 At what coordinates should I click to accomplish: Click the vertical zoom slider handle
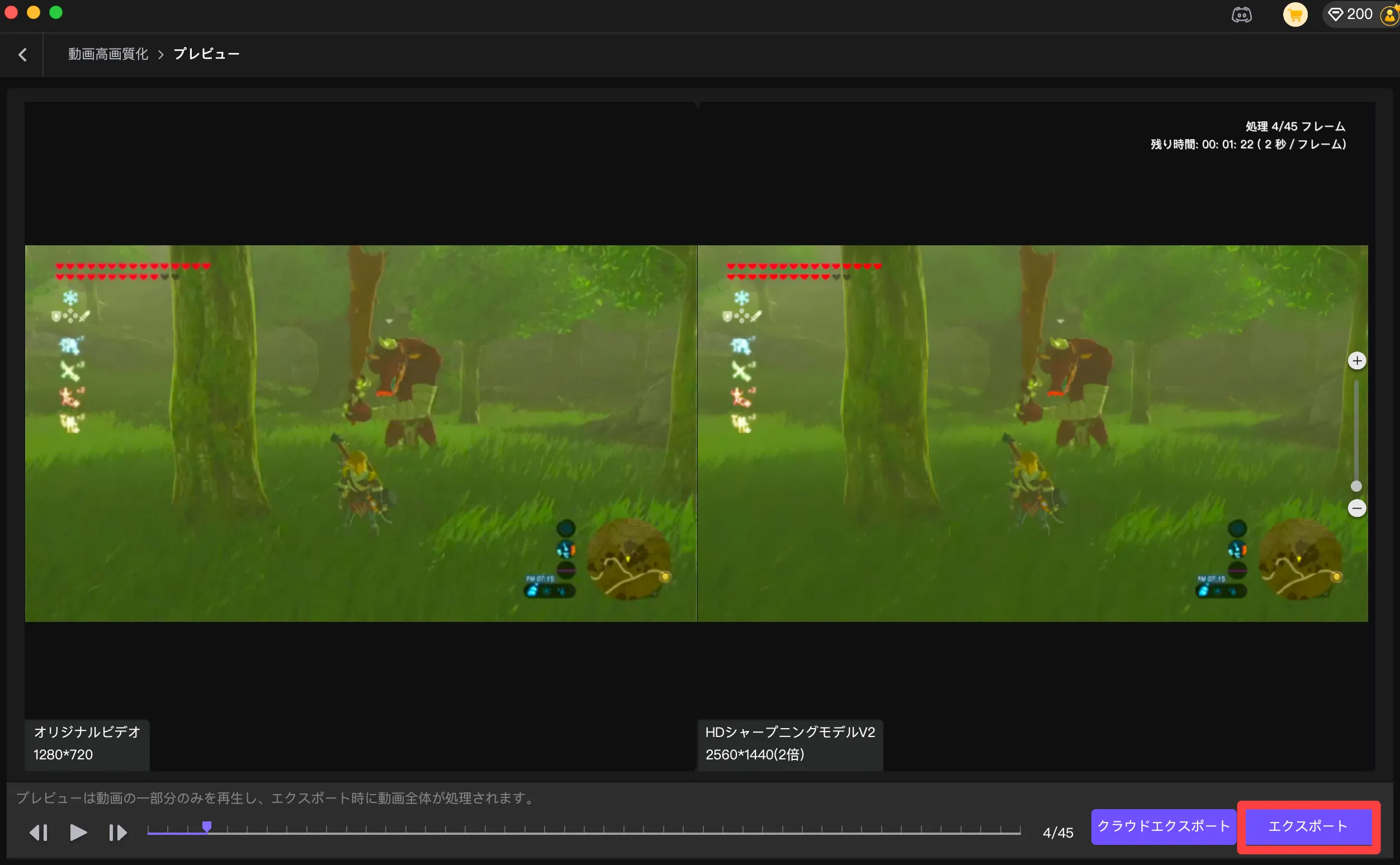[1356, 486]
